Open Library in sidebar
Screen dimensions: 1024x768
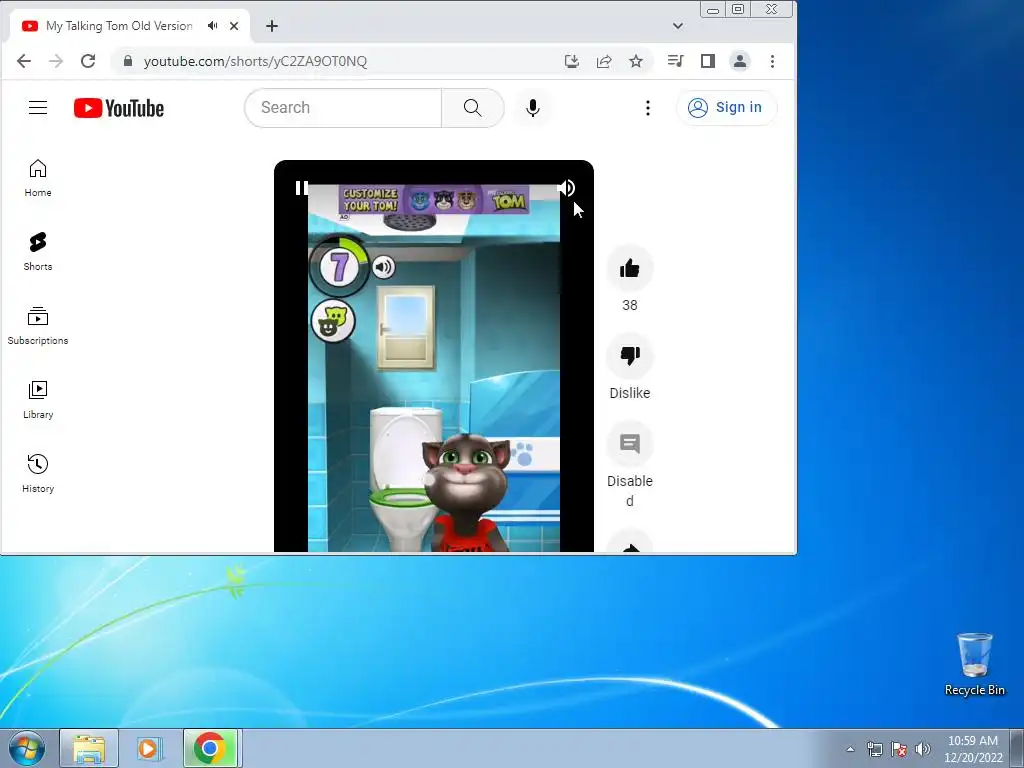38,400
